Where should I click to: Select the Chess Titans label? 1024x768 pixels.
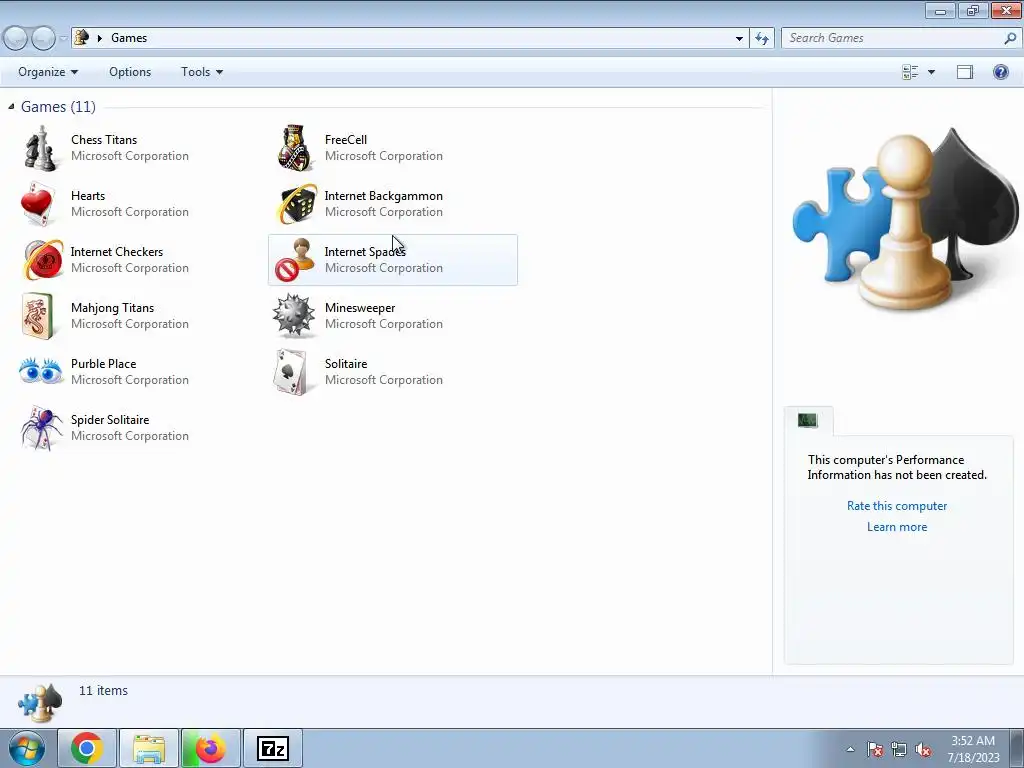pyautogui.click(x=104, y=140)
